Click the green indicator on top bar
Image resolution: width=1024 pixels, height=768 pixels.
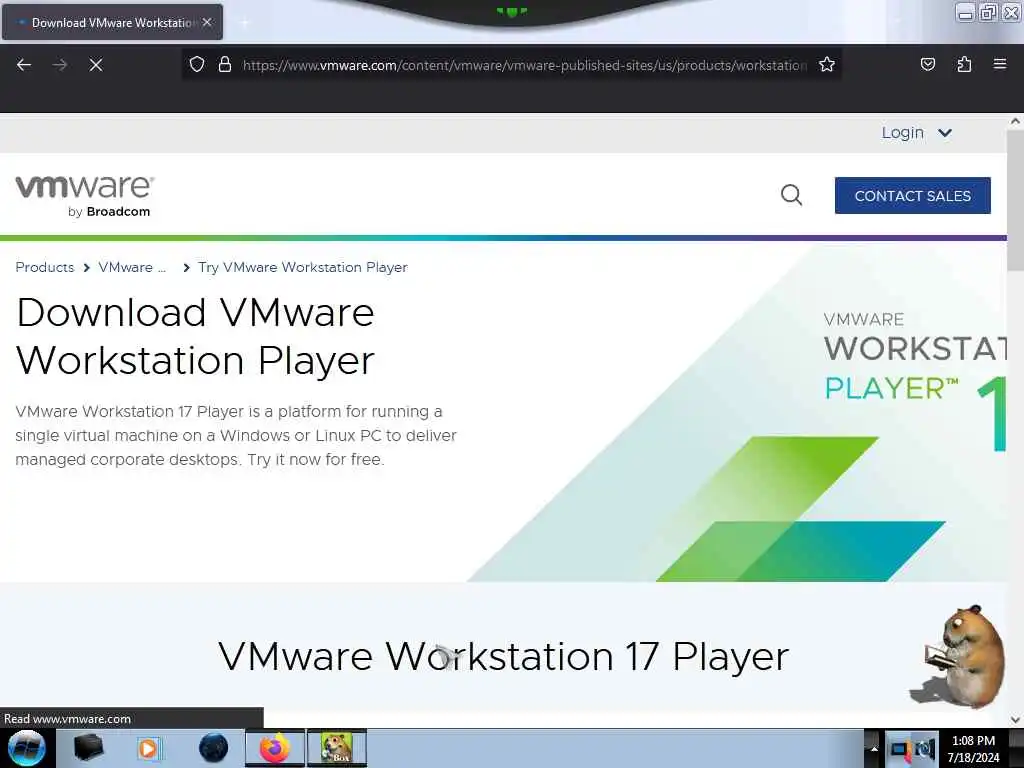click(512, 11)
